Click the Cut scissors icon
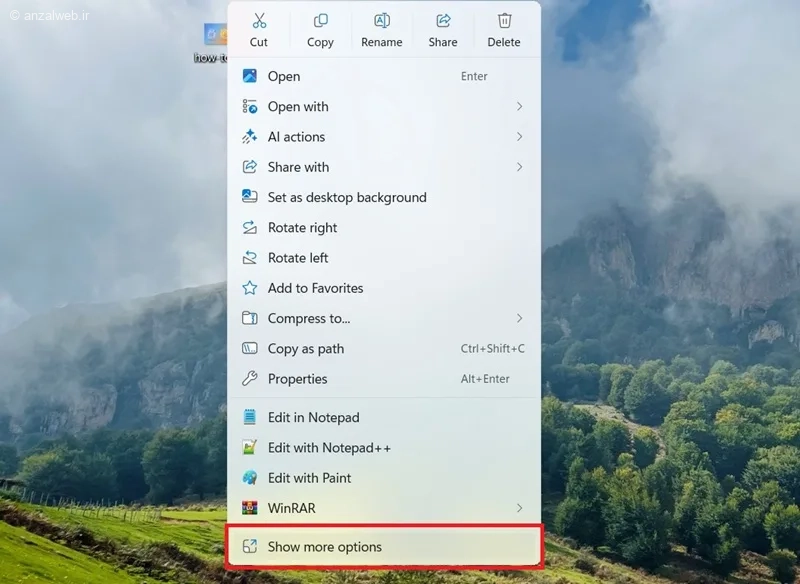The image size is (800, 584). pyautogui.click(x=259, y=21)
